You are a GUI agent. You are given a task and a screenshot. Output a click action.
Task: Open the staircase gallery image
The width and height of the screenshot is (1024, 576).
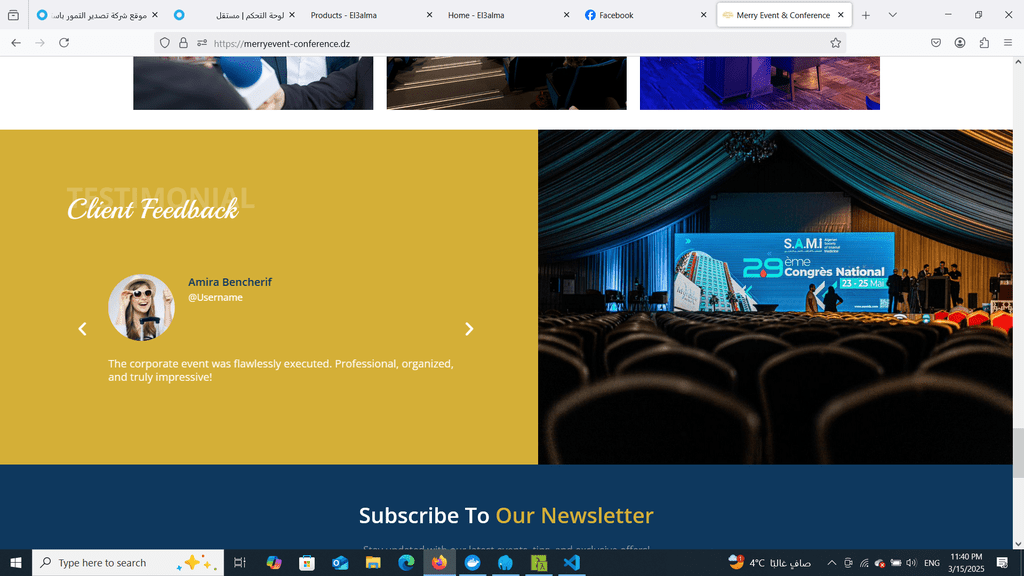[x=507, y=83]
